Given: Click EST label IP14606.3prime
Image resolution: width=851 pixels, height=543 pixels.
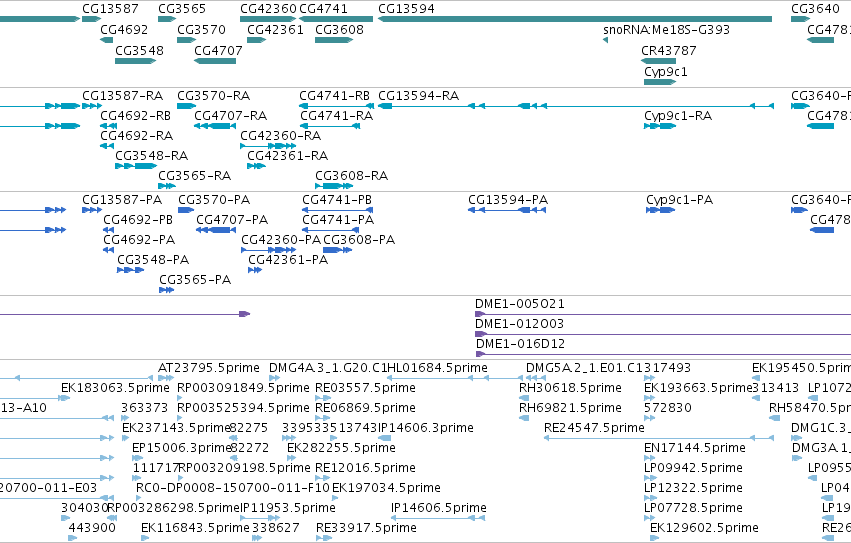Looking at the screenshot, I should click(426, 428).
